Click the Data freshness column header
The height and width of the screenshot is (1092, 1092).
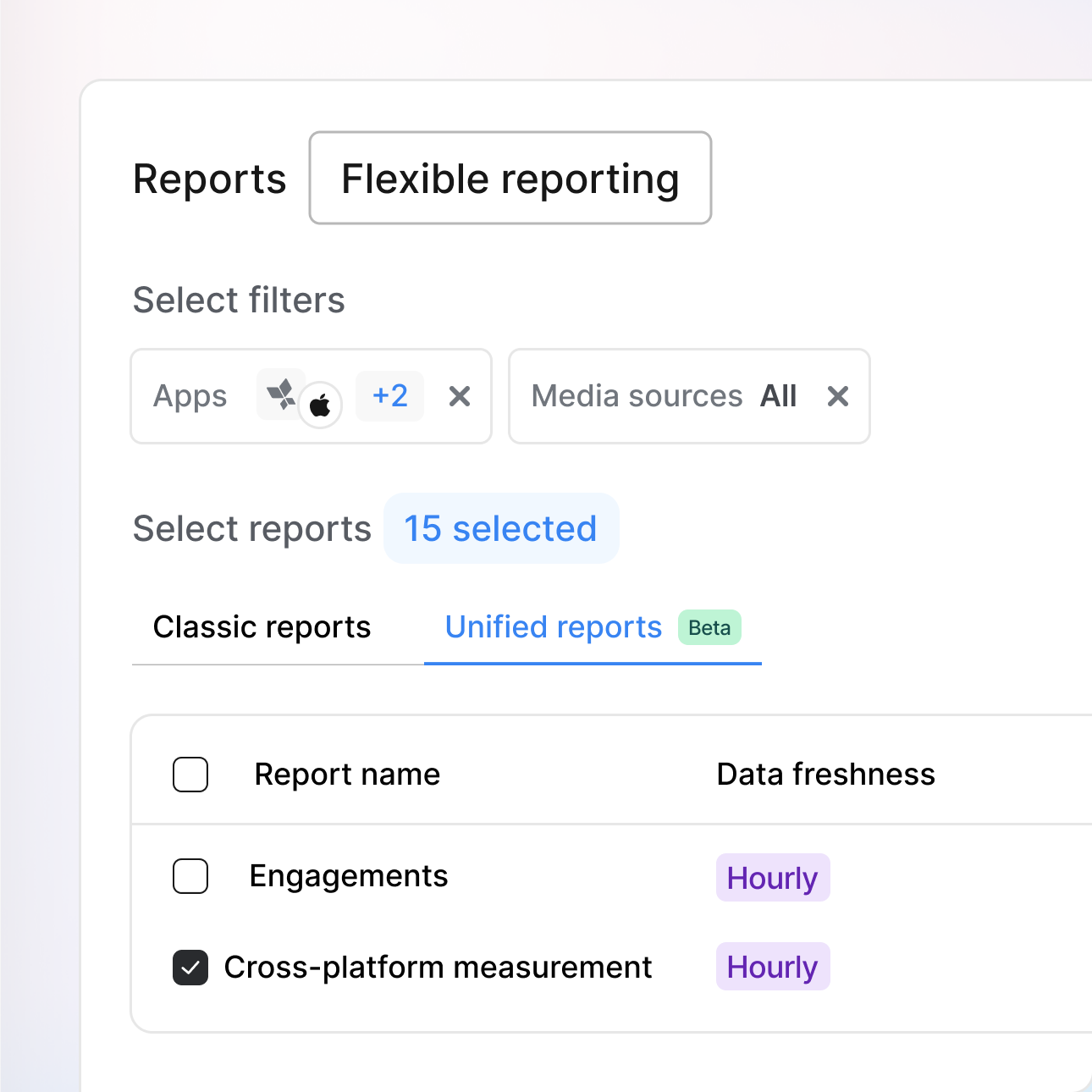825,774
